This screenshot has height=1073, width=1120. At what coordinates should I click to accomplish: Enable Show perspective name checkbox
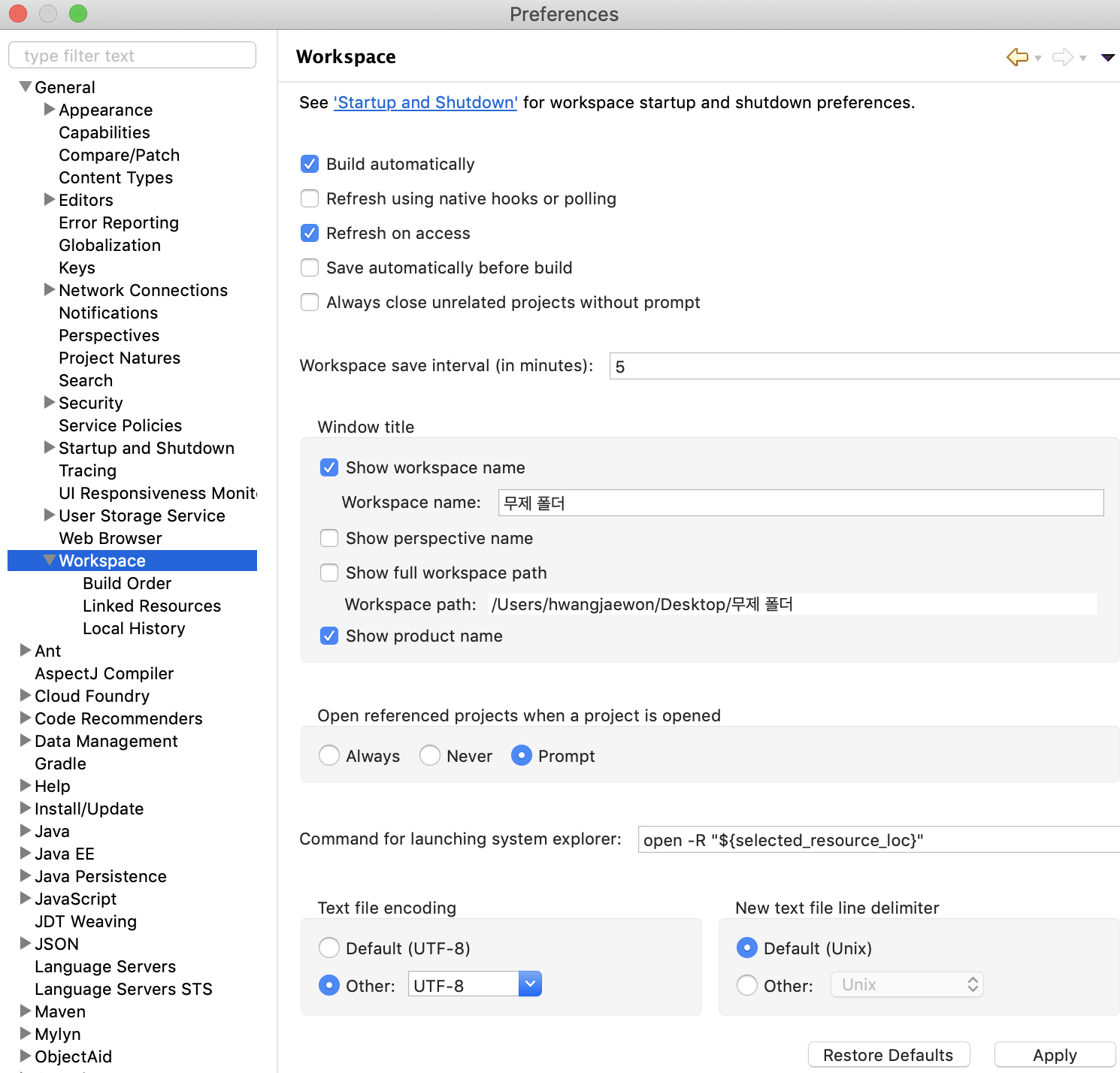point(329,538)
